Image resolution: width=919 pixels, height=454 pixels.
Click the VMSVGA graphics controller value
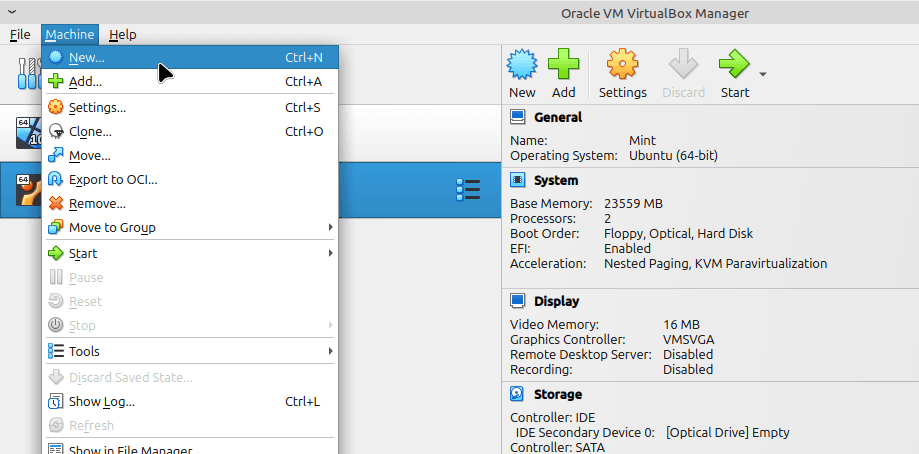pos(688,340)
